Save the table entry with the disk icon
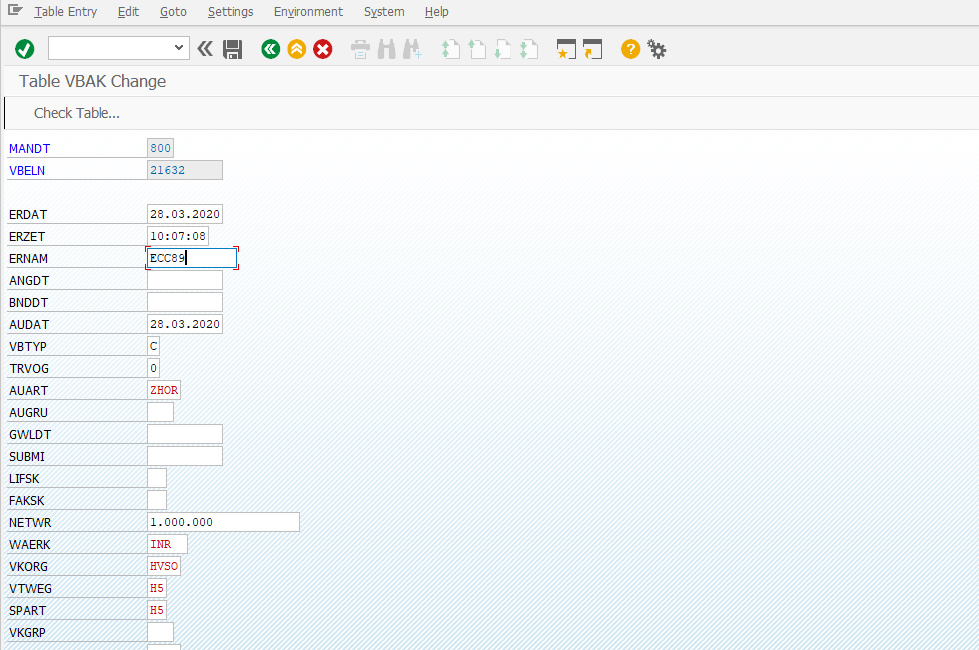 (233, 48)
